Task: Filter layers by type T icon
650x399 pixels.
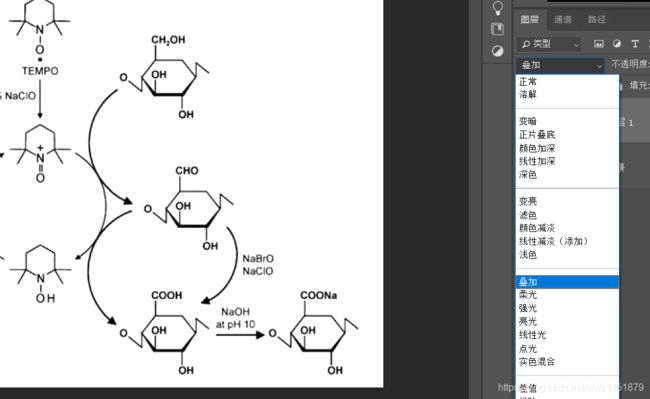Action: pyautogui.click(x=635, y=44)
